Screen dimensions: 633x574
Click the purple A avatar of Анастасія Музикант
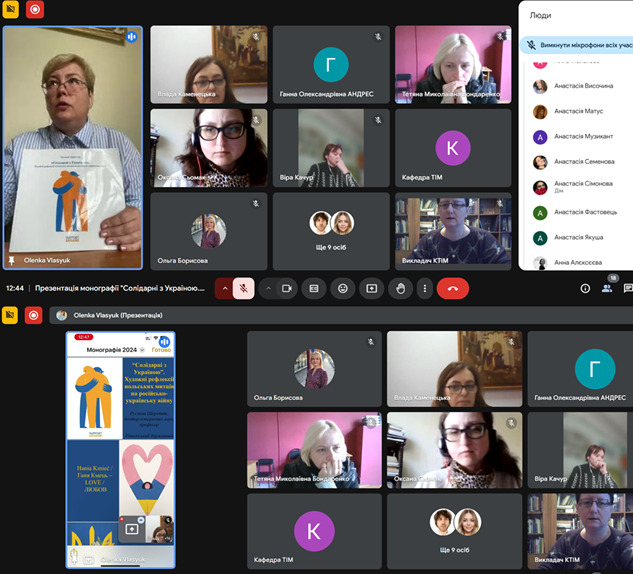tap(540, 137)
